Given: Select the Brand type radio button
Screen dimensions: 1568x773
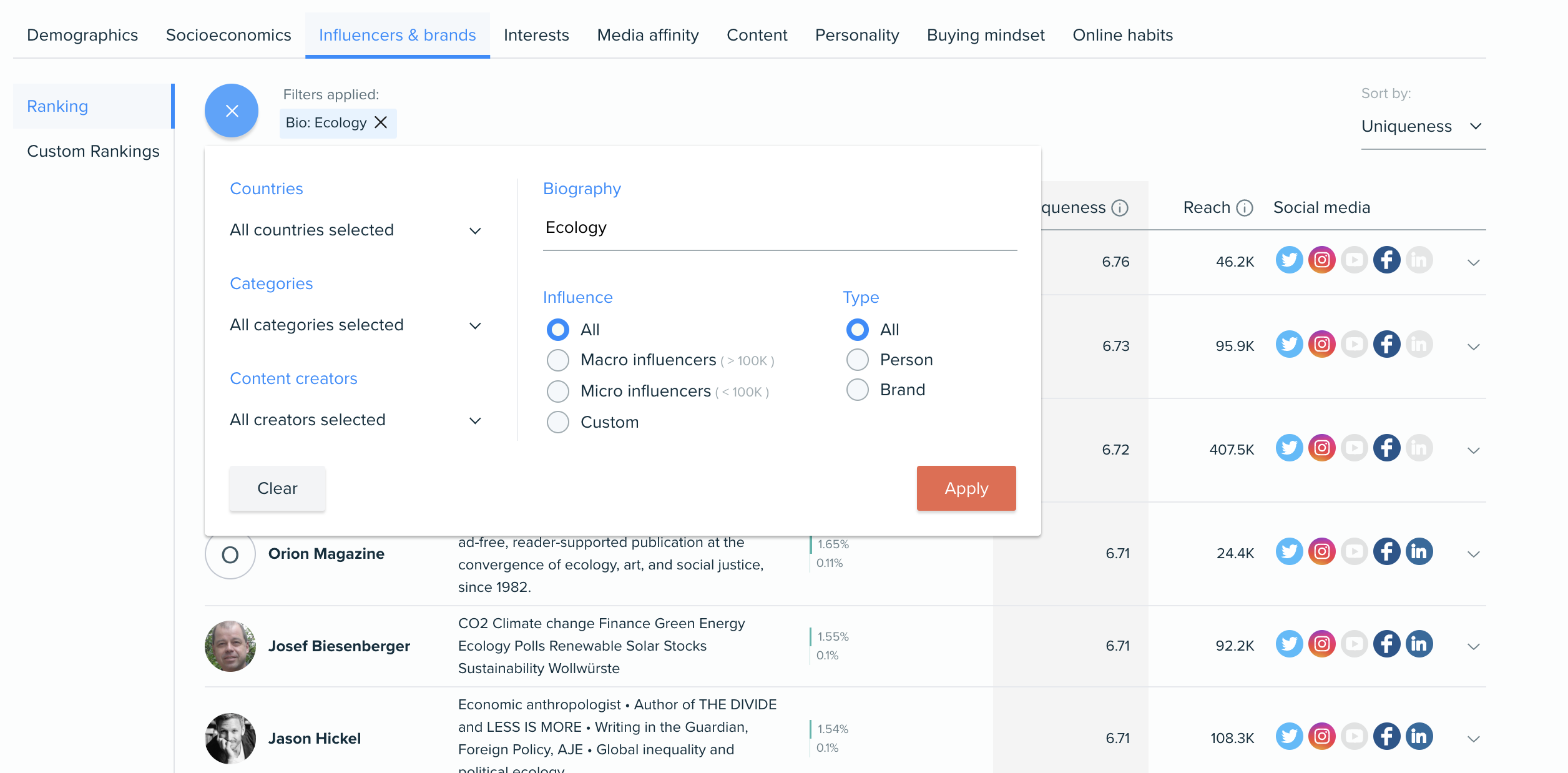Looking at the screenshot, I should [x=857, y=389].
